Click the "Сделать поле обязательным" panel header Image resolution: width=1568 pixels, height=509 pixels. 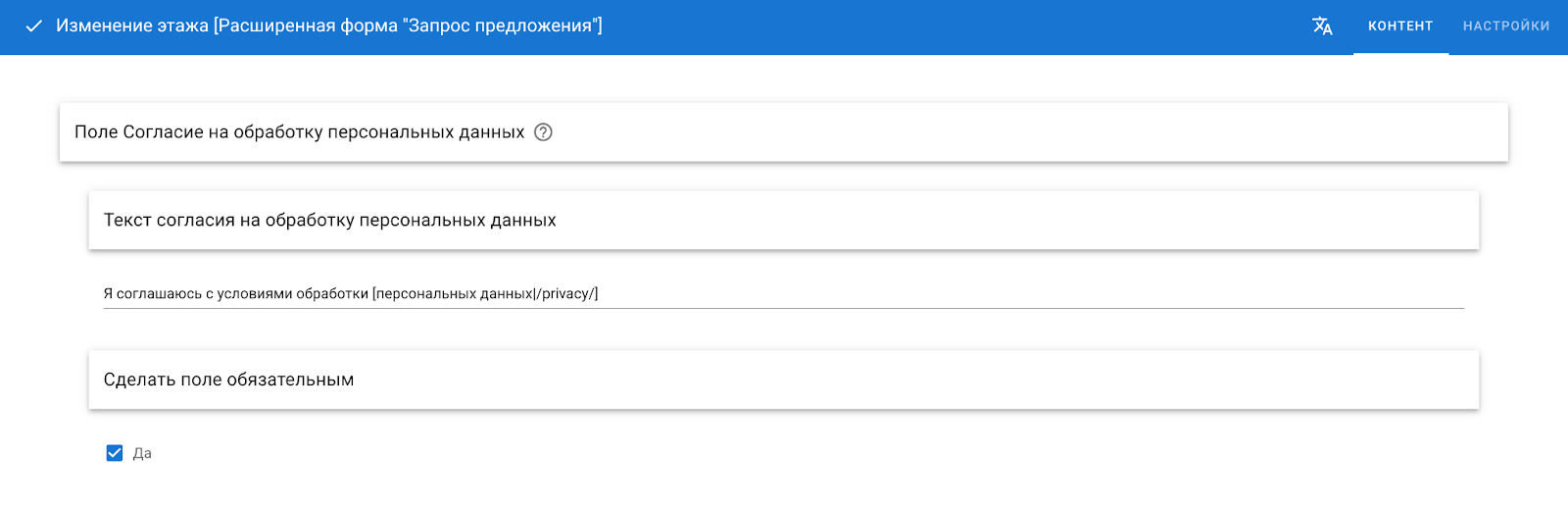[x=228, y=381]
